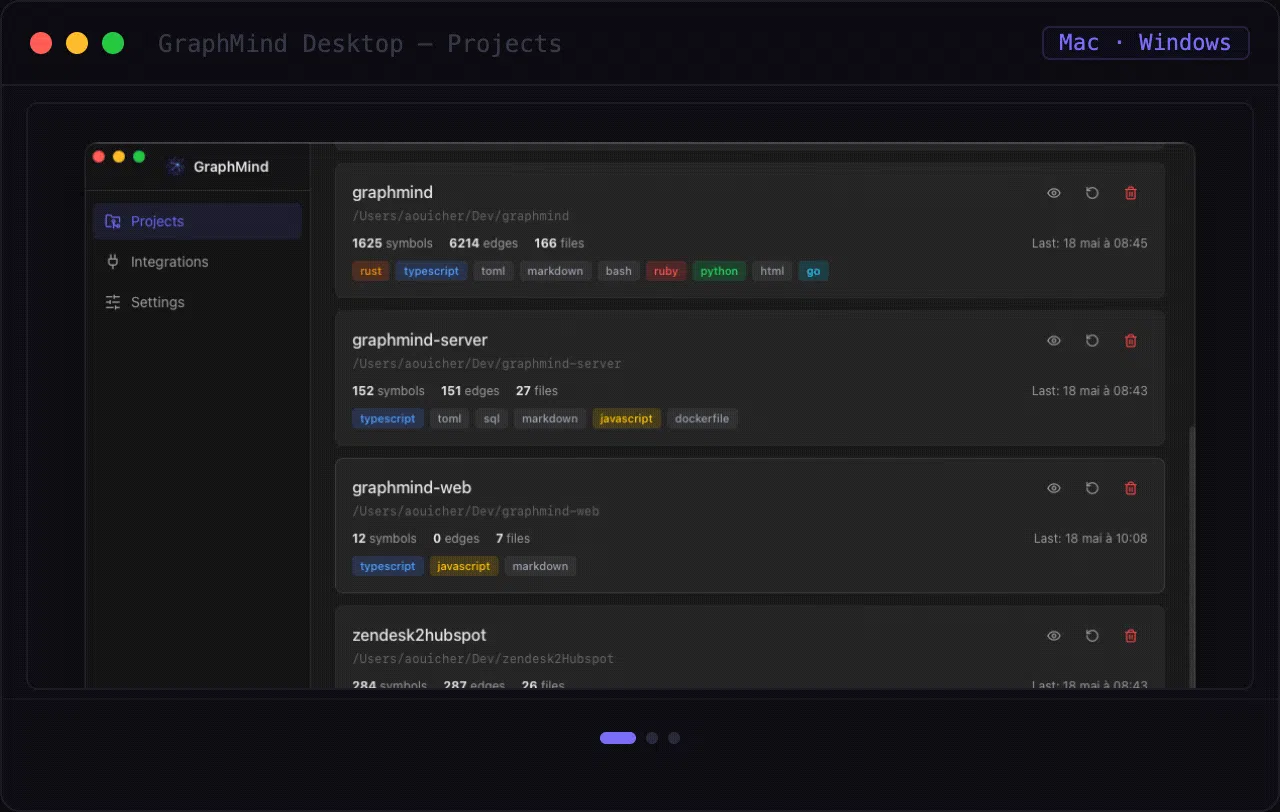Click the go language tag
This screenshot has height=812, width=1280.
(813, 271)
